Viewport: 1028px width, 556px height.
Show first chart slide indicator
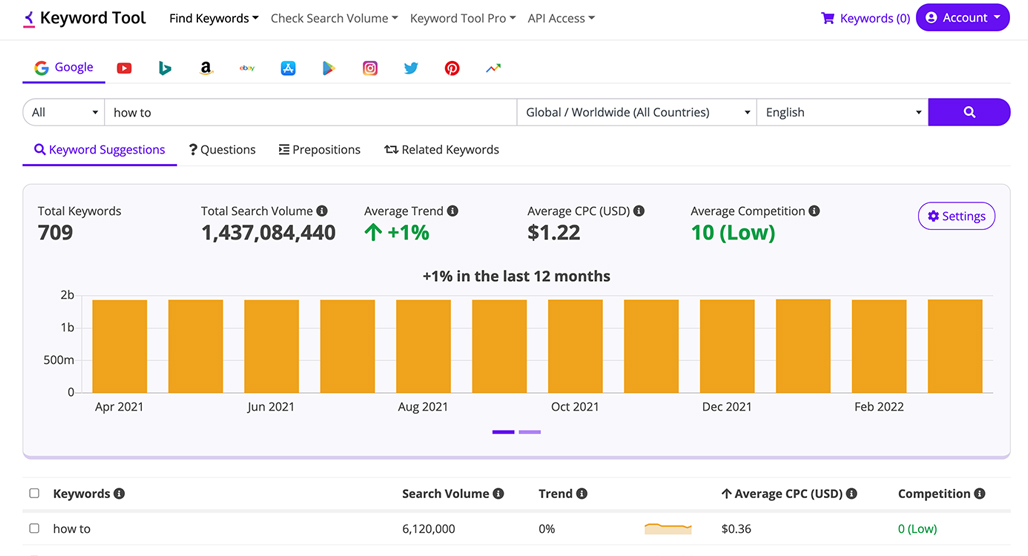pos(504,432)
